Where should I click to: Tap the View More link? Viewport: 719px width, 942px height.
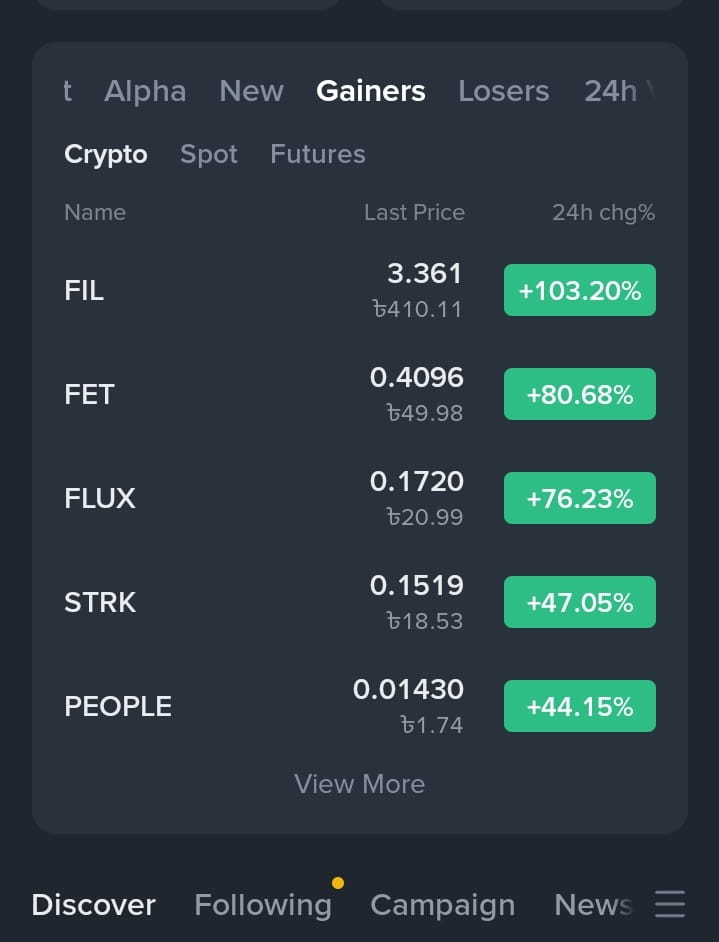pyautogui.click(x=360, y=784)
